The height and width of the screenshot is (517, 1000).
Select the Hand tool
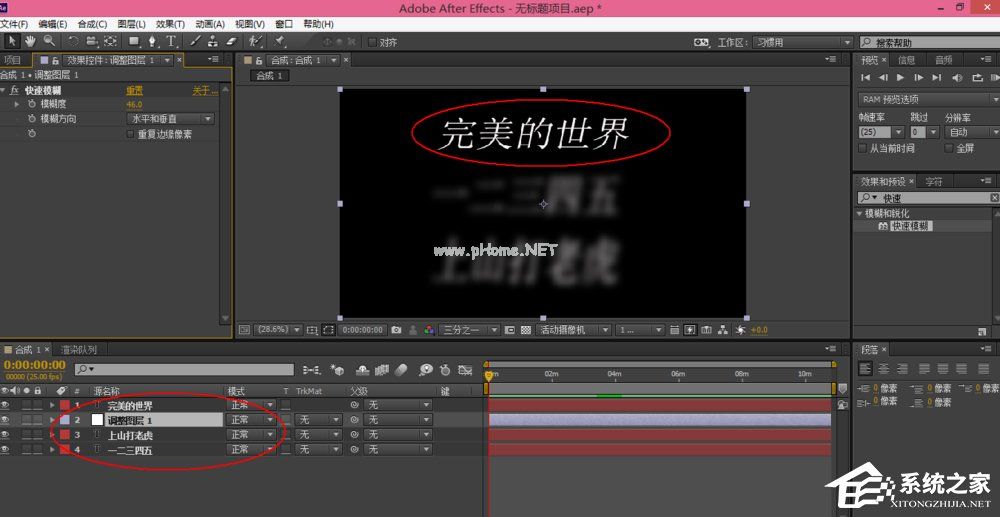(x=30, y=41)
